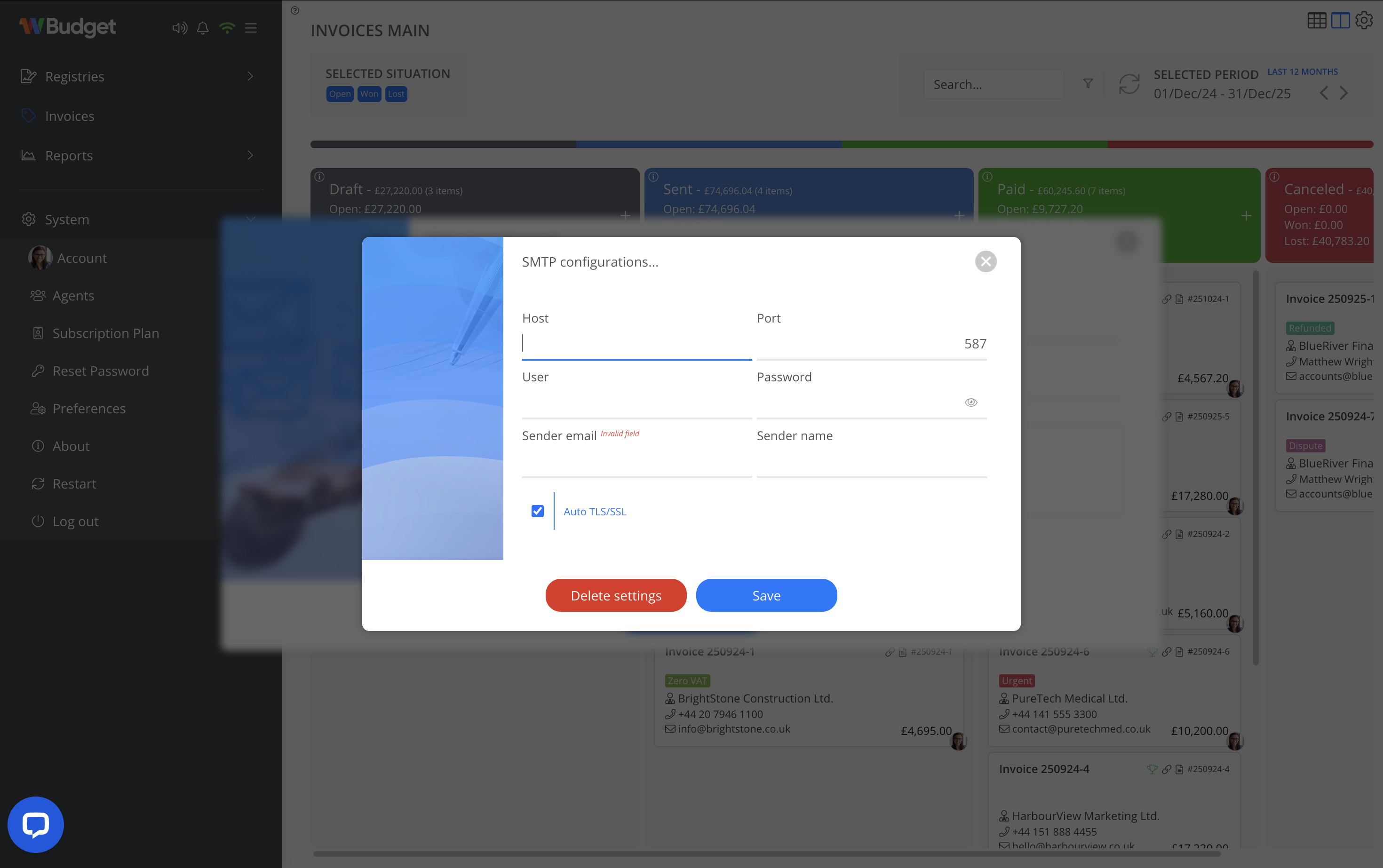Select Reset Password in the System menu
This screenshot has width=1383, height=868.
pyautogui.click(x=101, y=371)
